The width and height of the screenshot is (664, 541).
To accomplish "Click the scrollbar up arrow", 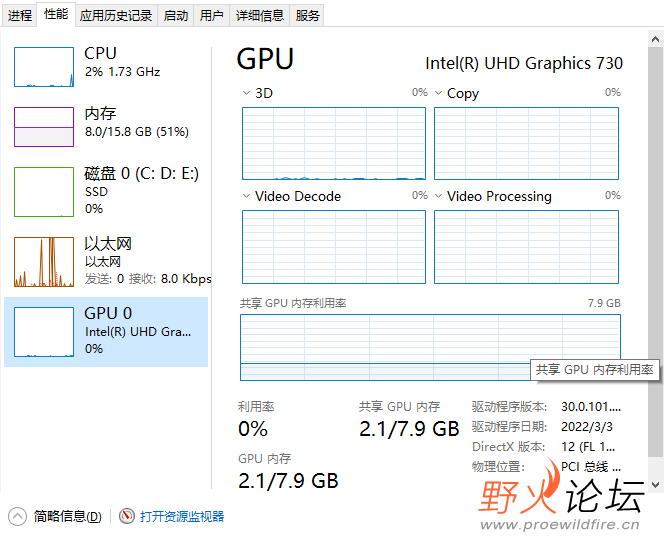I will 656,39.
